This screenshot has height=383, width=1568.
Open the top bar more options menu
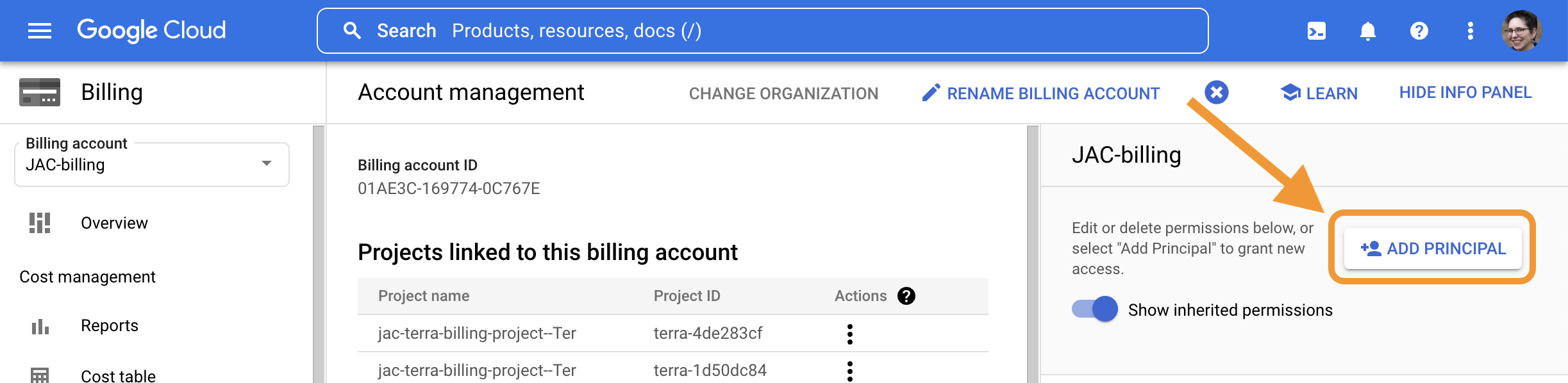[x=1471, y=31]
